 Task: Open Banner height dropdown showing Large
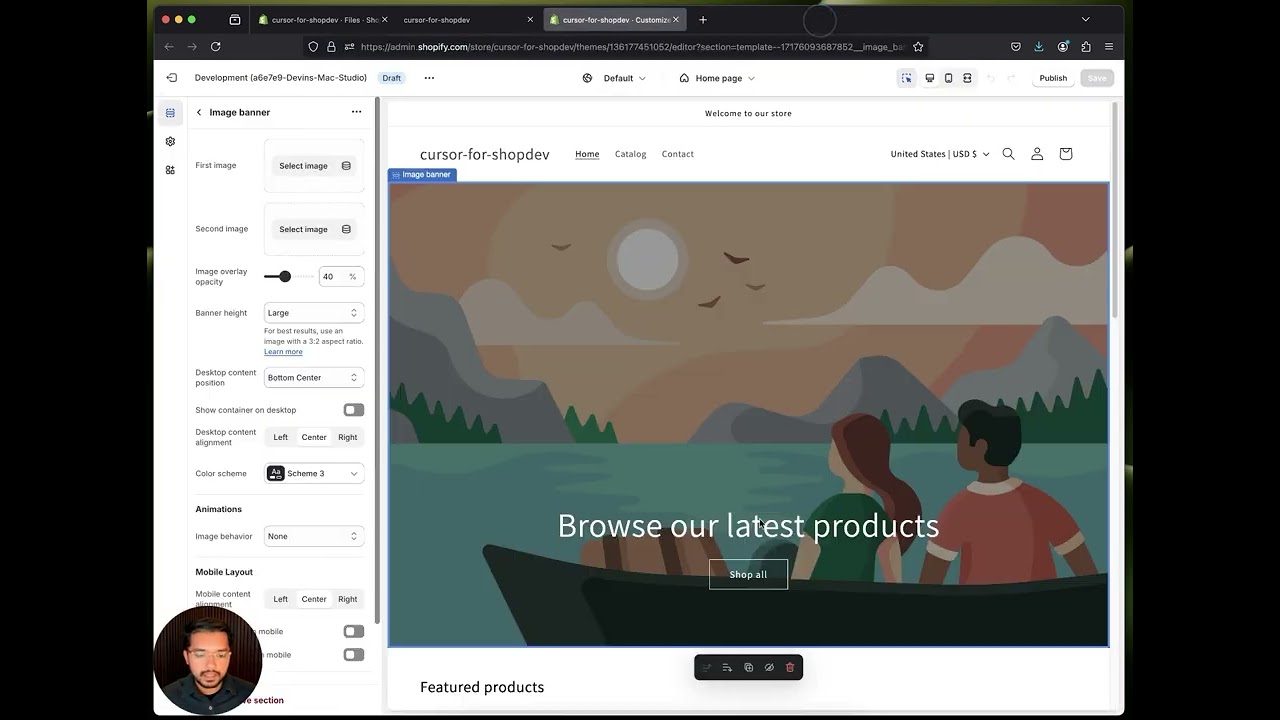(x=314, y=313)
